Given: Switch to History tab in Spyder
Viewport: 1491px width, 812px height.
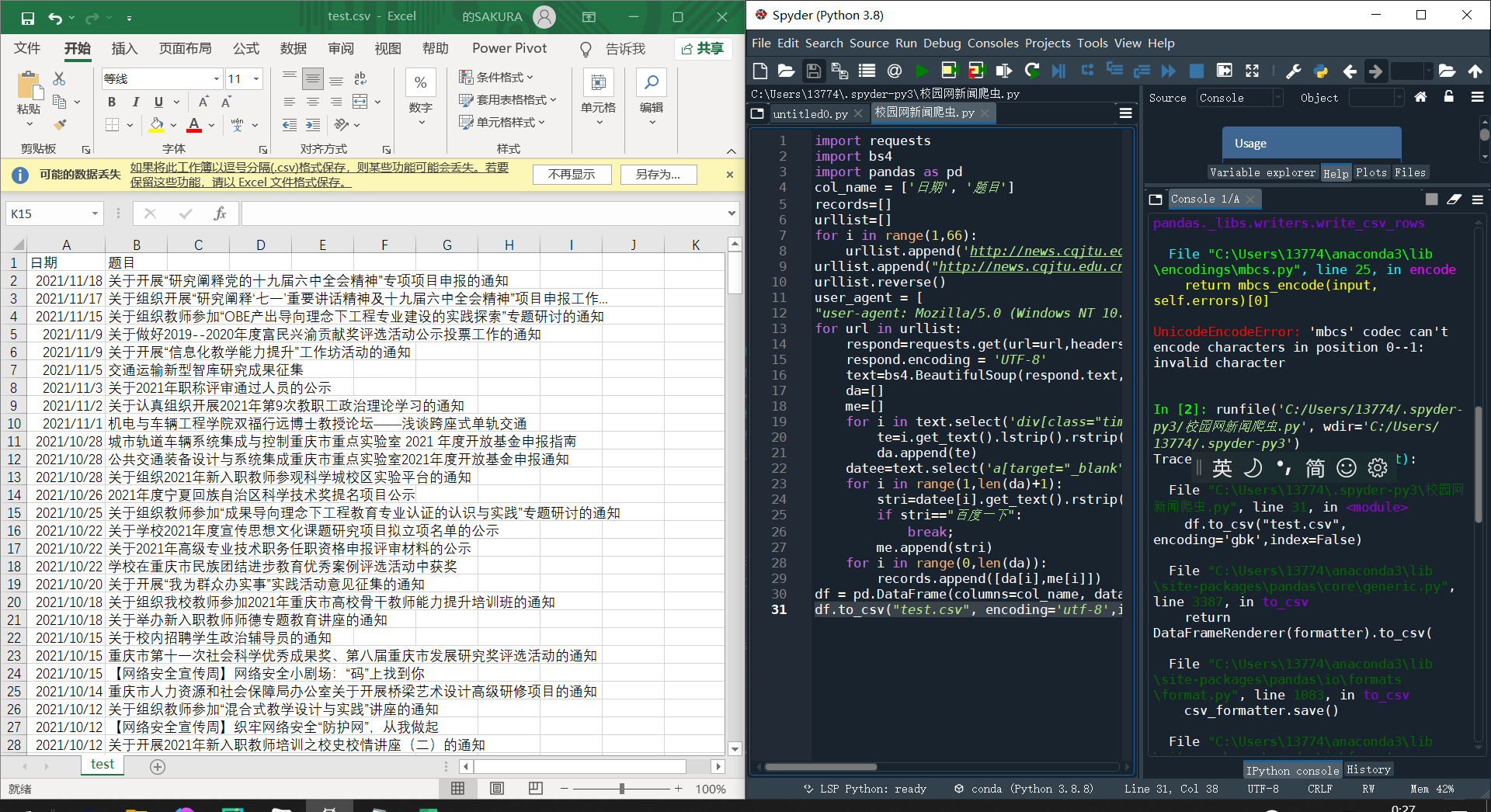Looking at the screenshot, I should coord(1368,769).
